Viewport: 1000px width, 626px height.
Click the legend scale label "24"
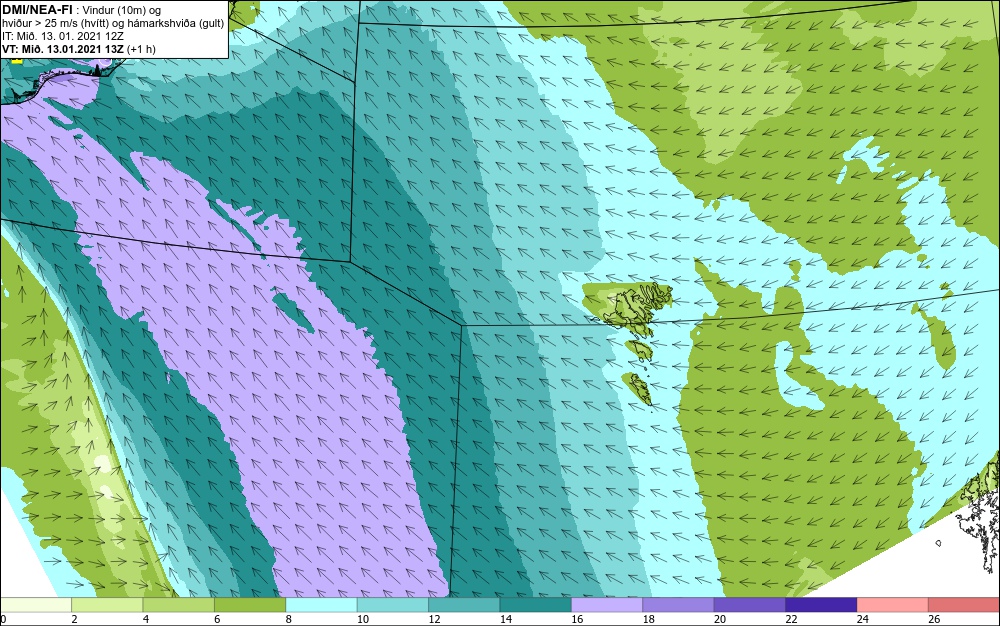pyautogui.click(x=863, y=619)
